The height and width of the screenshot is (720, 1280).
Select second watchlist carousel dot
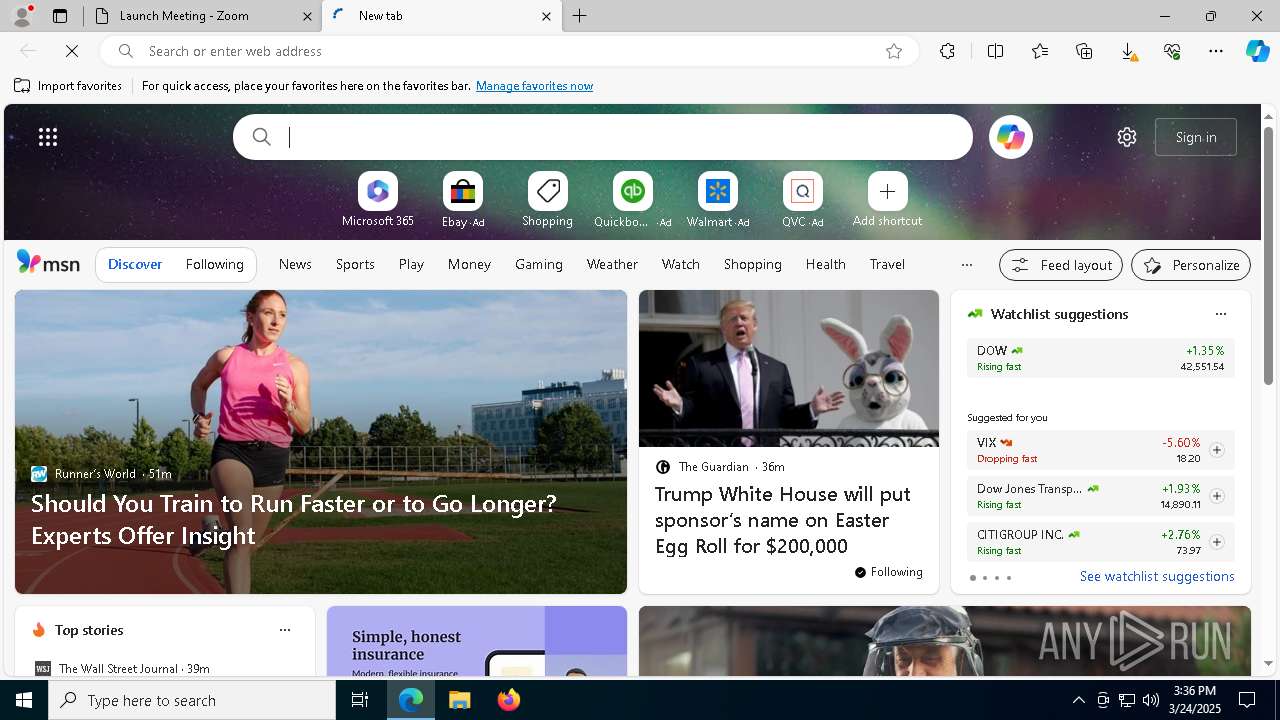(x=984, y=578)
